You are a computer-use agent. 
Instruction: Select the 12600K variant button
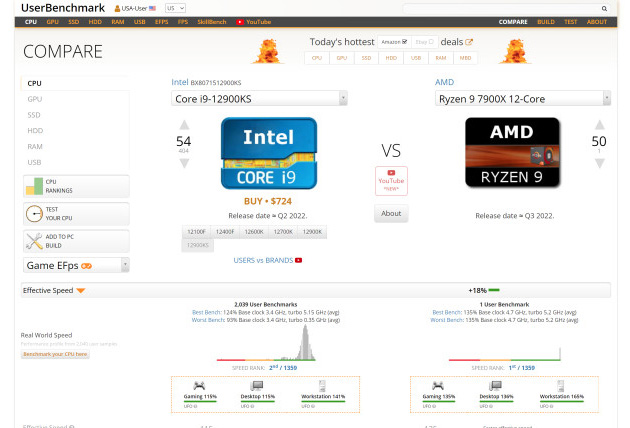[254, 232]
